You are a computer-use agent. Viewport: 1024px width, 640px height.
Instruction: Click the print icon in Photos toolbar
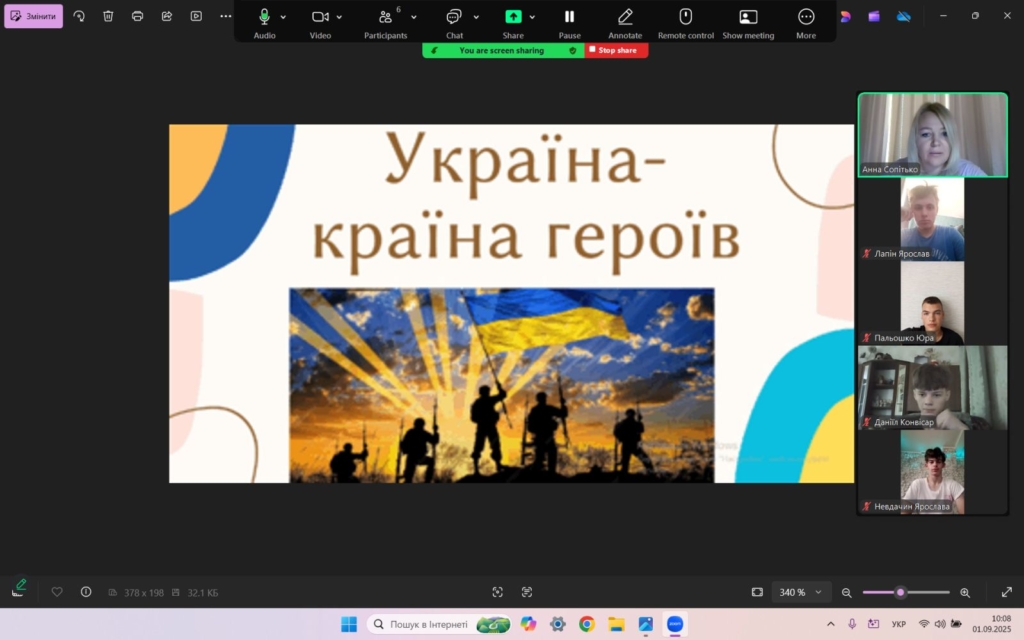point(137,16)
